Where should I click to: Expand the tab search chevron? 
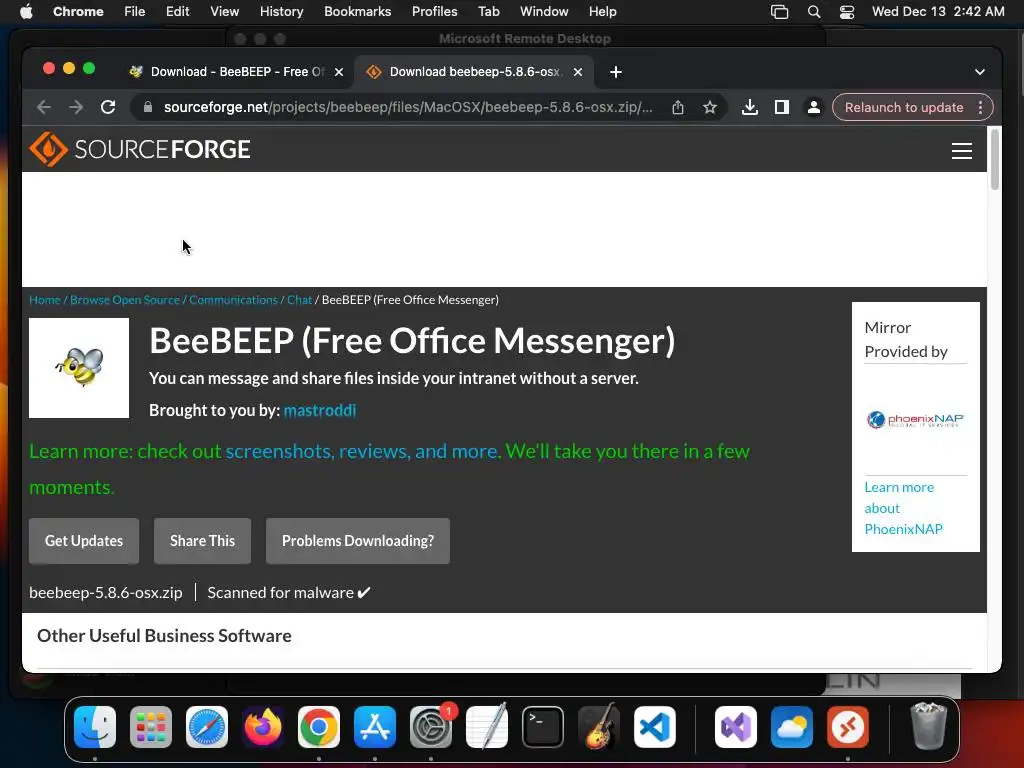tap(980, 72)
